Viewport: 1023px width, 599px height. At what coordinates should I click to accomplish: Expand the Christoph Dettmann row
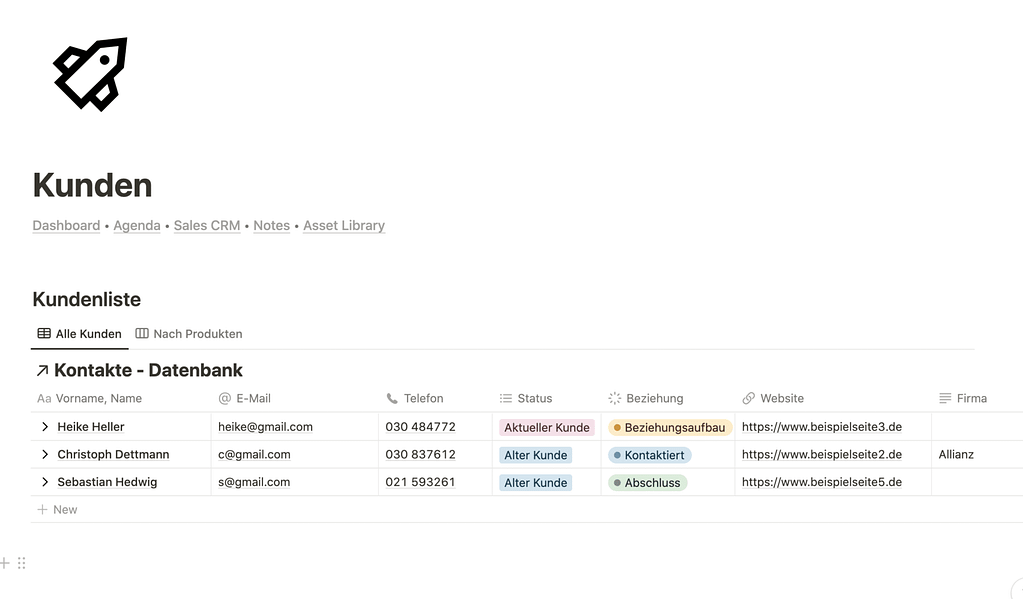(x=45, y=455)
